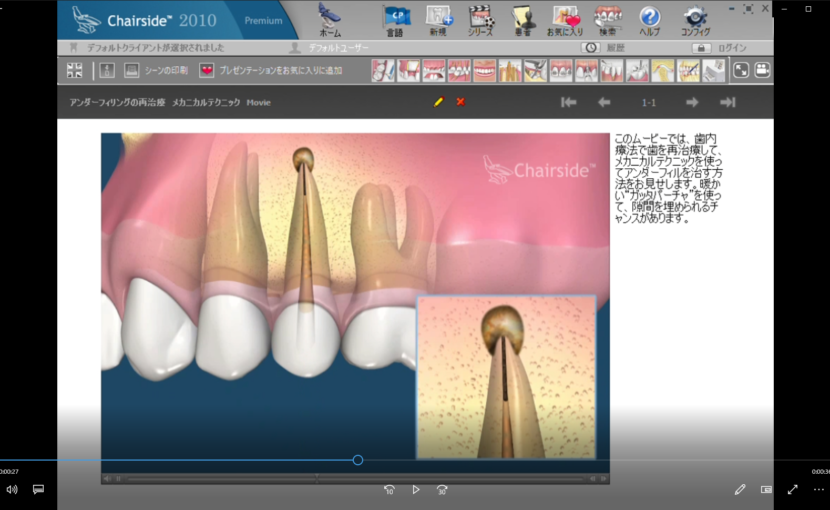Open the outer player more options ellipsis

point(819,490)
